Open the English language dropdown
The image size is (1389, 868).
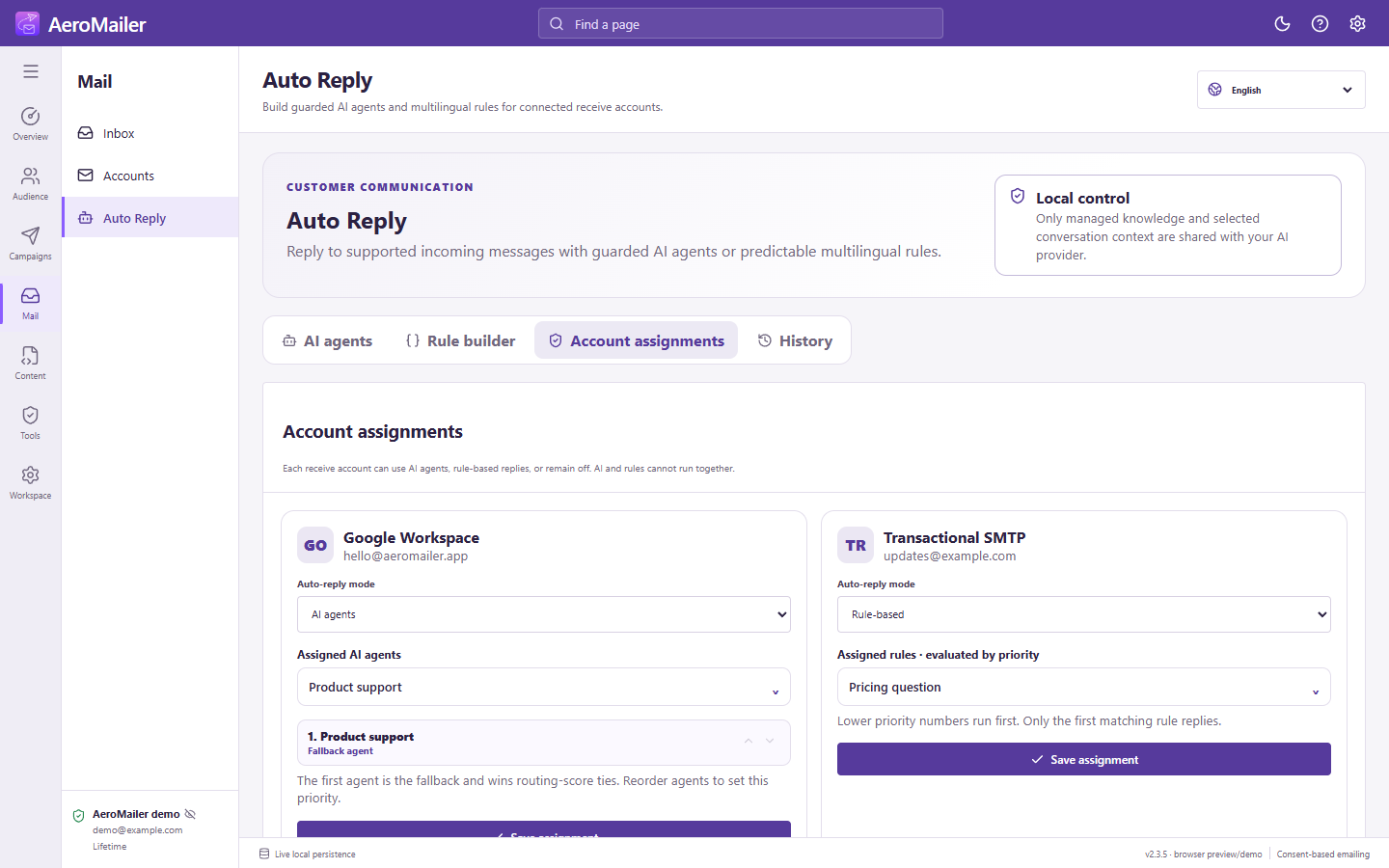(x=1281, y=90)
